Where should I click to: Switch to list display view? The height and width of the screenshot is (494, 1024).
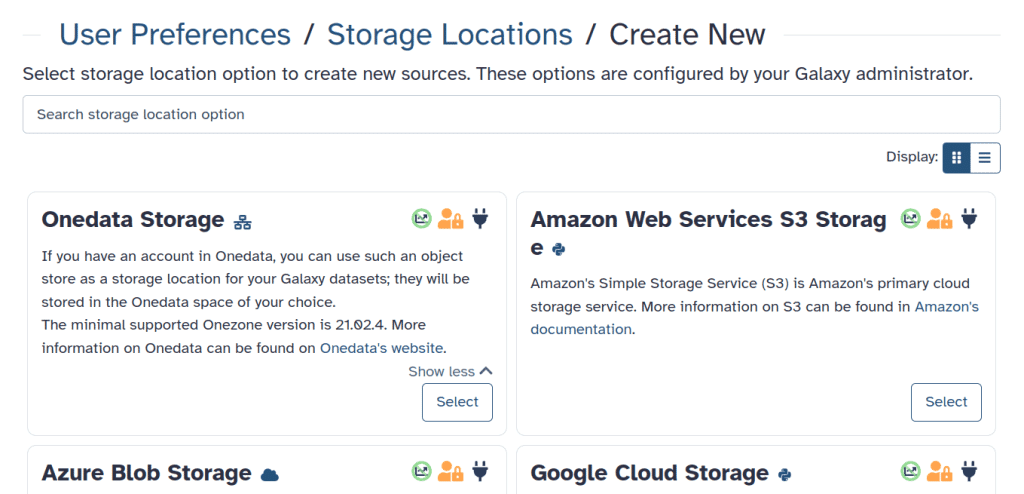(x=985, y=157)
